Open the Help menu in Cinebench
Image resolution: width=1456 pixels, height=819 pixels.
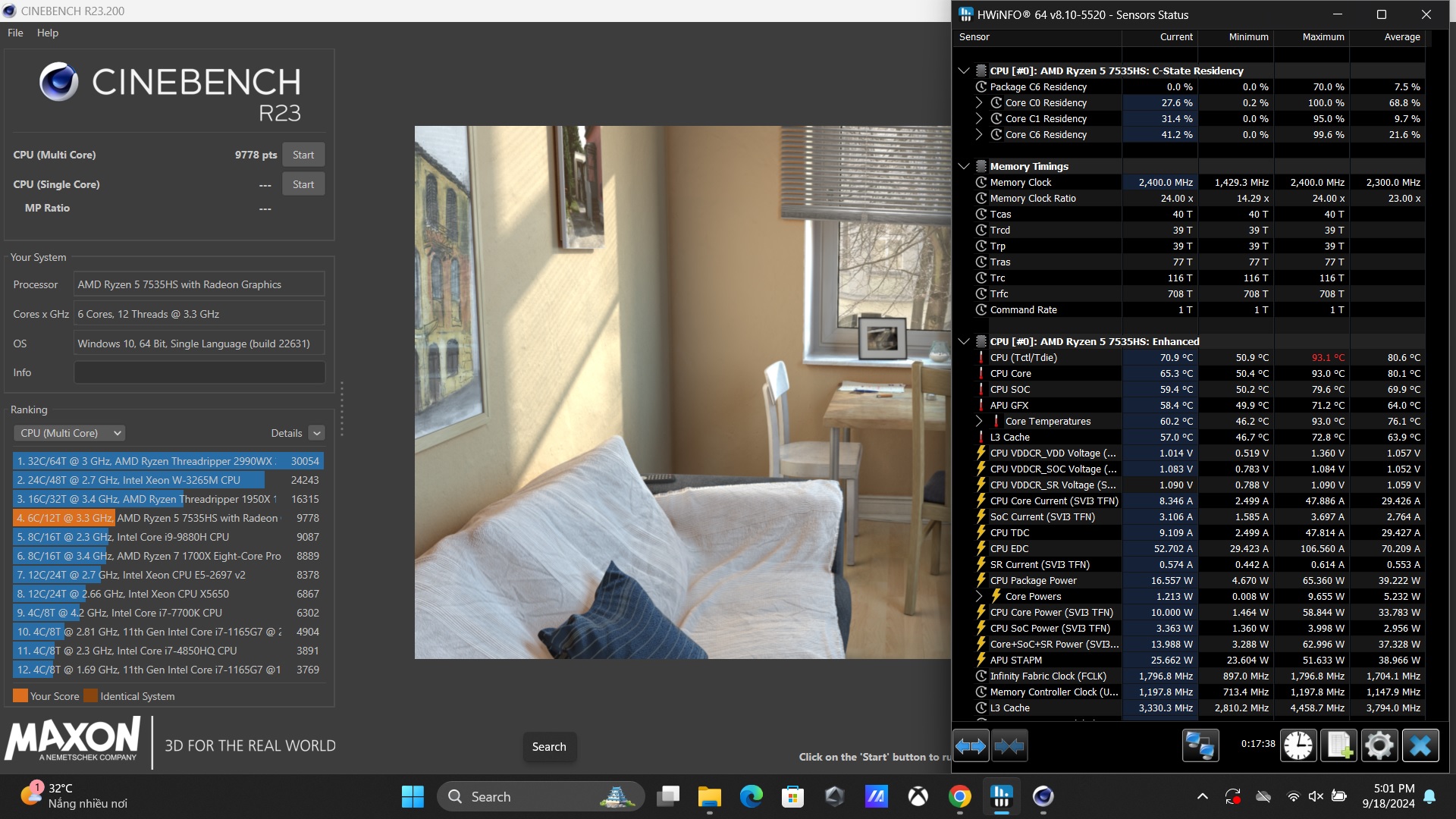click(x=48, y=33)
